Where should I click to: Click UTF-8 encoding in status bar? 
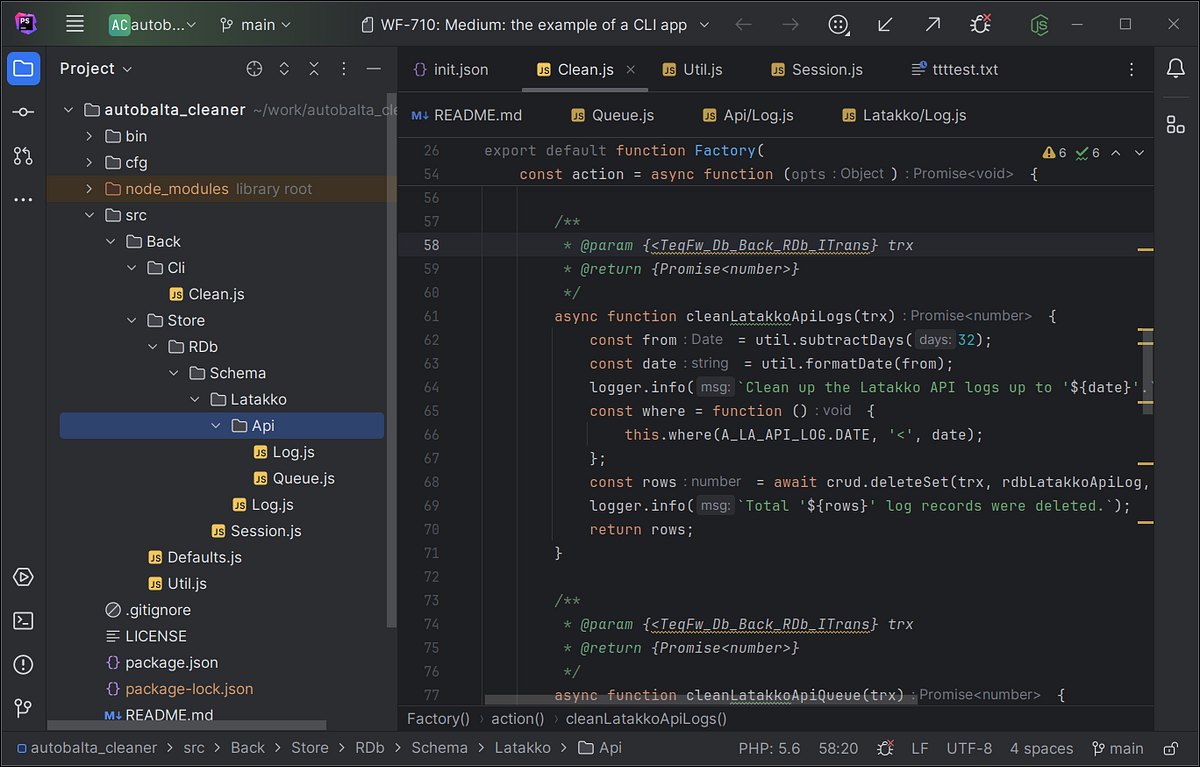[968, 748]
